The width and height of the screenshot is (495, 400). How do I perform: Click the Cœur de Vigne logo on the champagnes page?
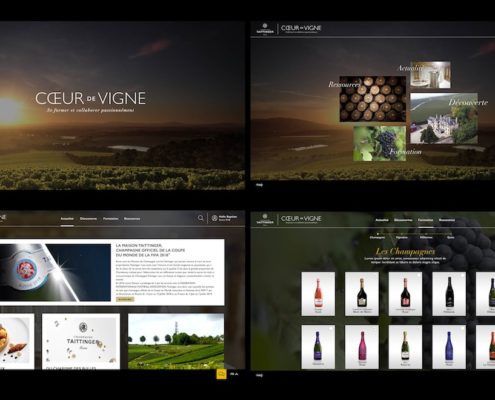[x=301, y=219]
